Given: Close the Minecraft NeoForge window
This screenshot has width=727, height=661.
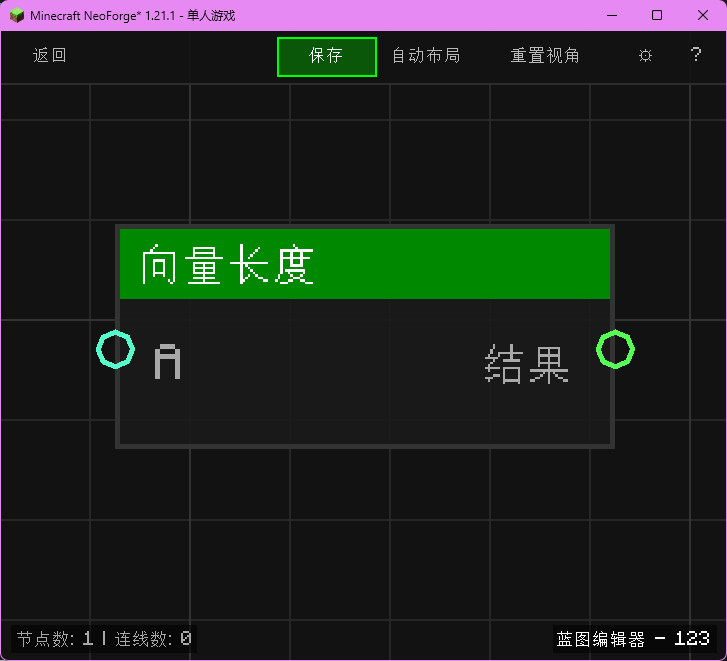Looking at the screenshot, I should [702, 15].
